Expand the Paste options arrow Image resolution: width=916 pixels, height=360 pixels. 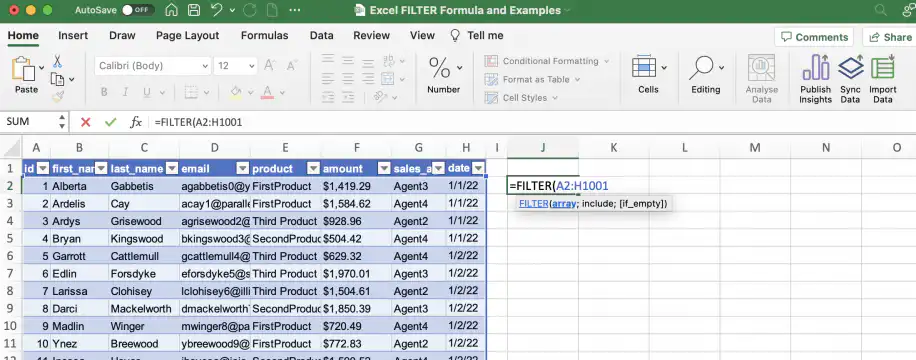(x=41, y=68)
